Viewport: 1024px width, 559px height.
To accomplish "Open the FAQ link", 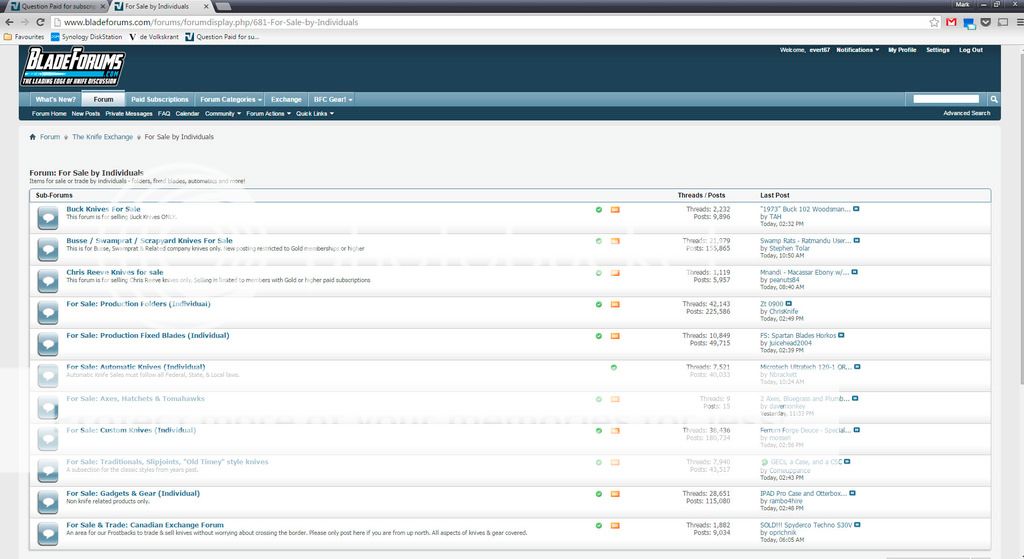I will tap(164, 114).
